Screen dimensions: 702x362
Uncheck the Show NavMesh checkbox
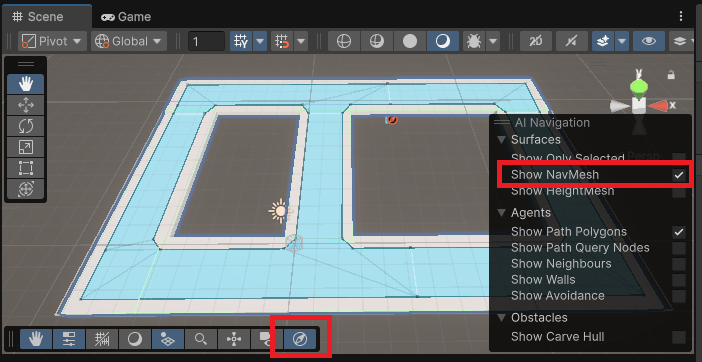(x=679, y=175)
